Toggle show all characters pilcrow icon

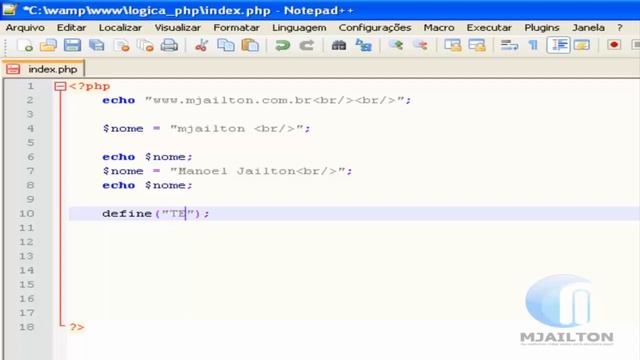tap(533, 45)
